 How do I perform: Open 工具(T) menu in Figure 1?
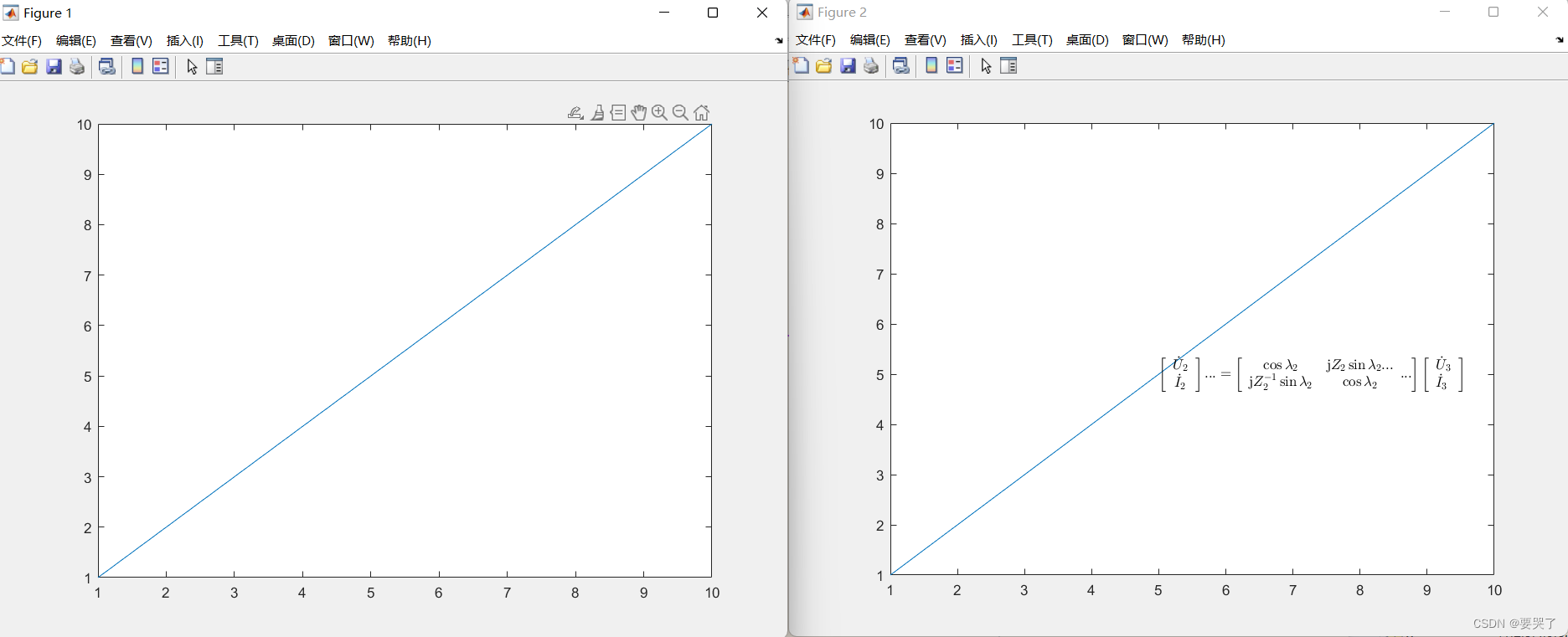click(238, 41)
